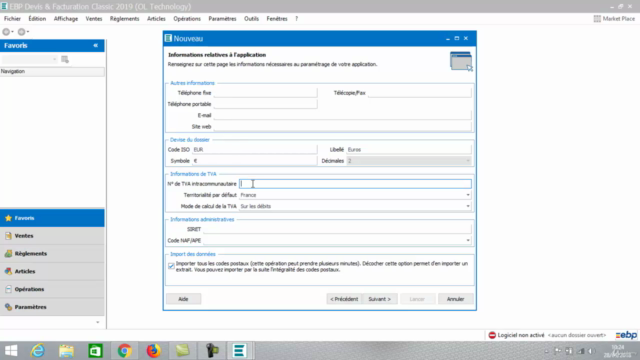Viewport: 640px width, 360px height.
Task: Open File Explorer from taskbar
Action: pyautogui.click(x=66, y=351)
